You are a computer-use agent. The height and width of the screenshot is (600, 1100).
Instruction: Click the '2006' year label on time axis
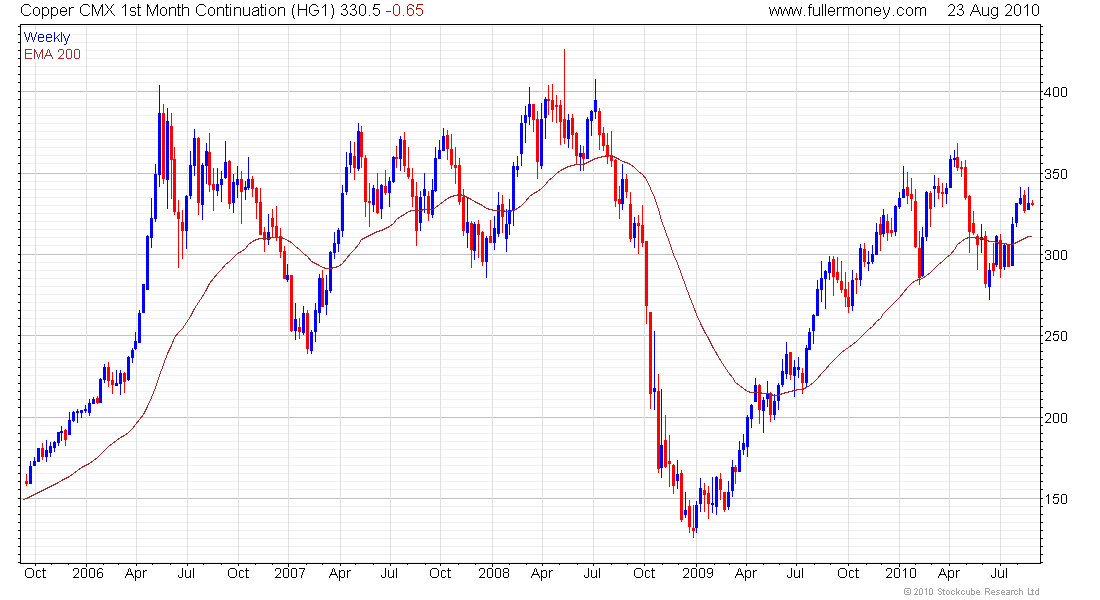point(88,573)
